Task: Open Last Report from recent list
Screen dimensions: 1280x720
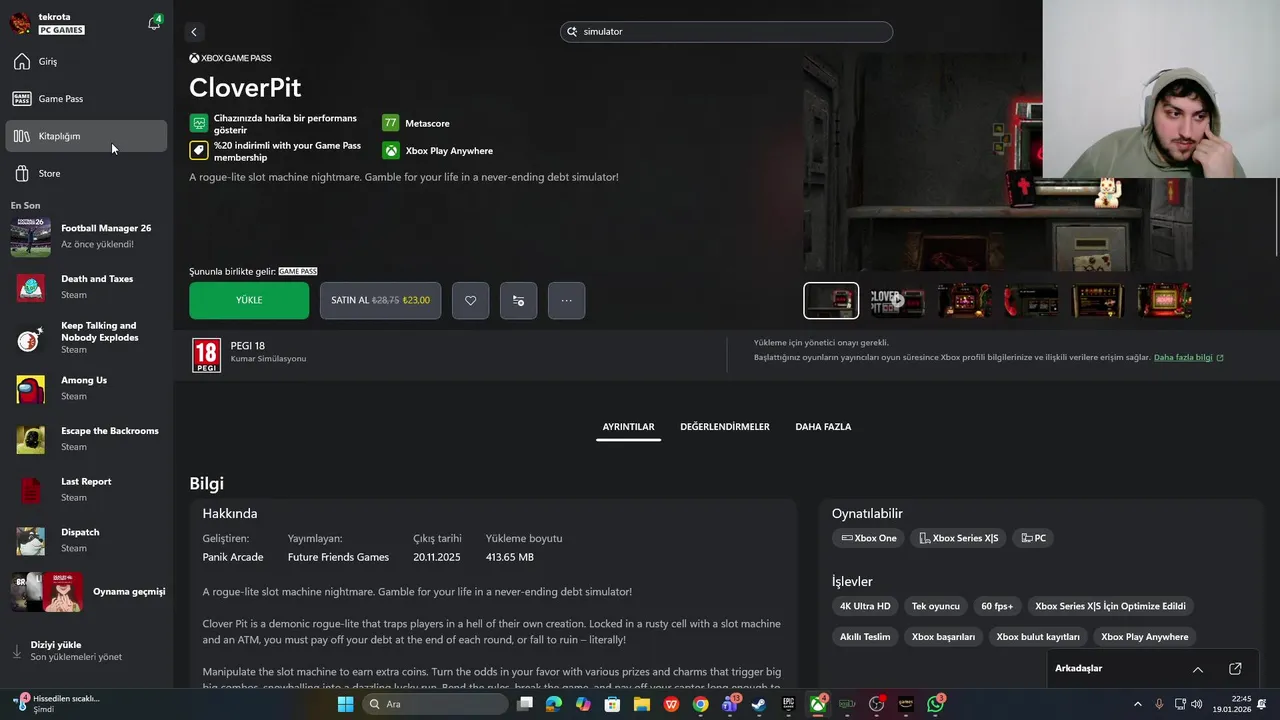Action: [x=86, y=490]
